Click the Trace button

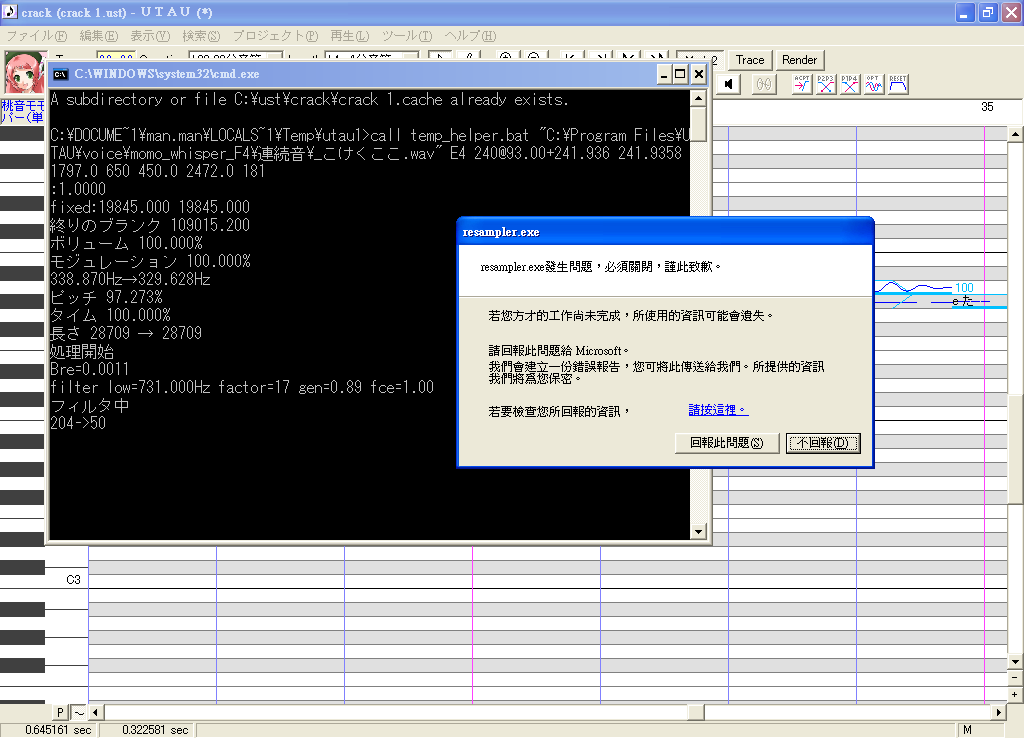point(750,60)
